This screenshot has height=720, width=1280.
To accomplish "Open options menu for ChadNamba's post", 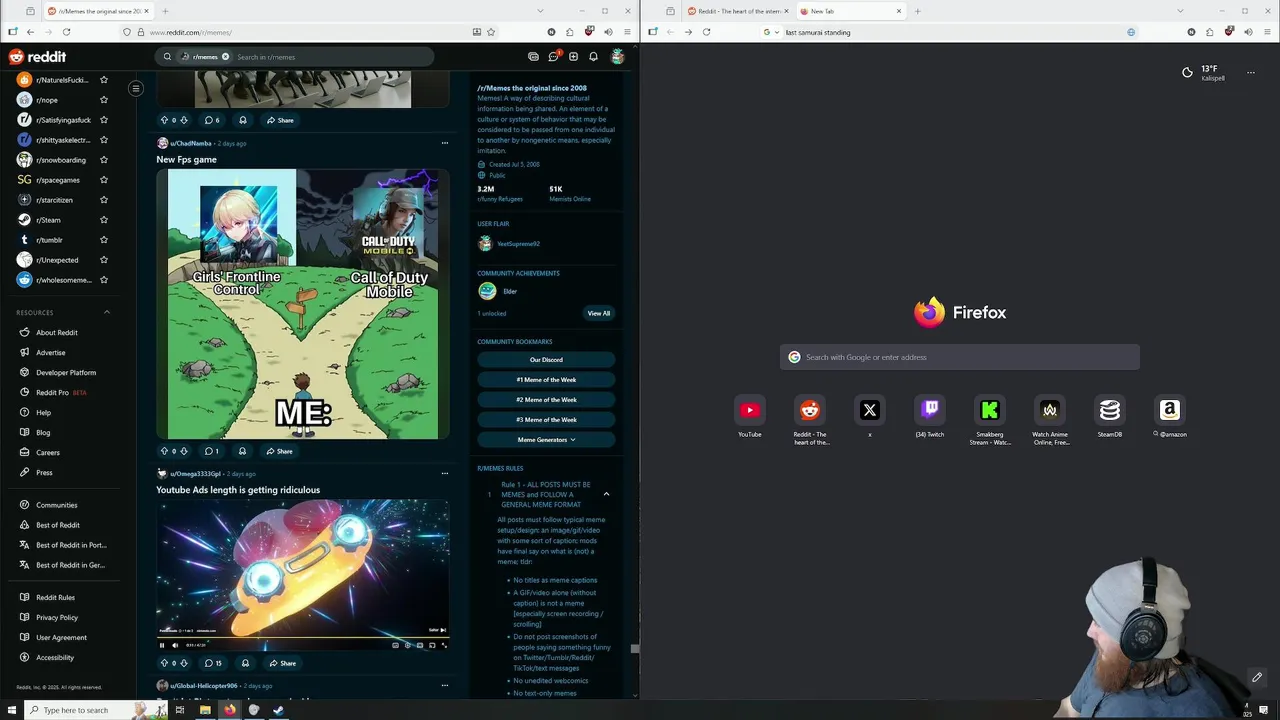I will 444,143.
